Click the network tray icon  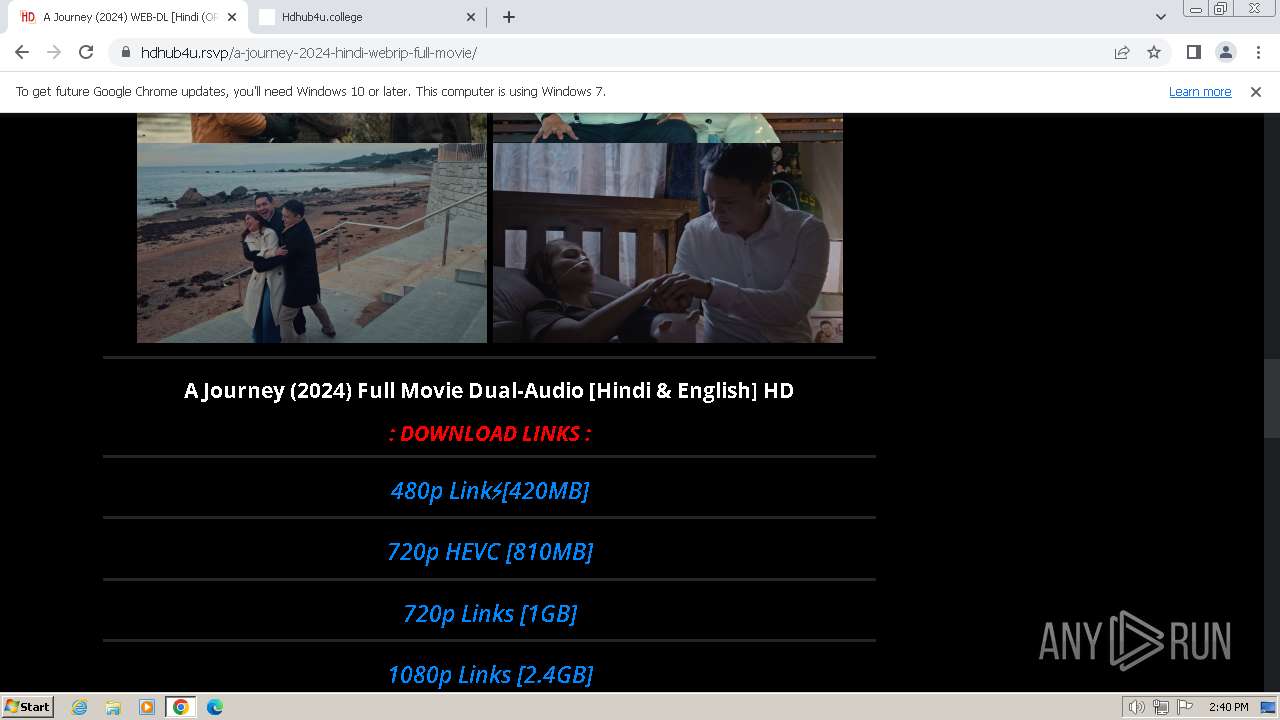tap(1161, 707)
